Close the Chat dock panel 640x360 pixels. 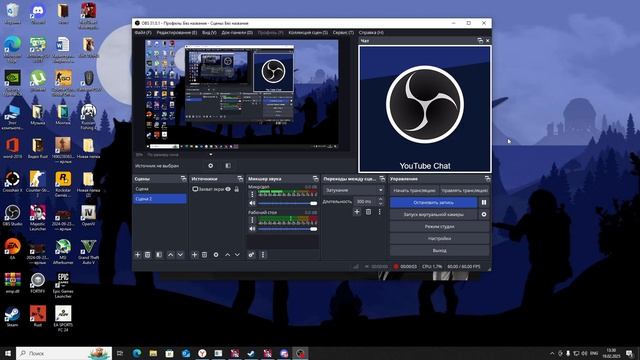coord(488,40)
